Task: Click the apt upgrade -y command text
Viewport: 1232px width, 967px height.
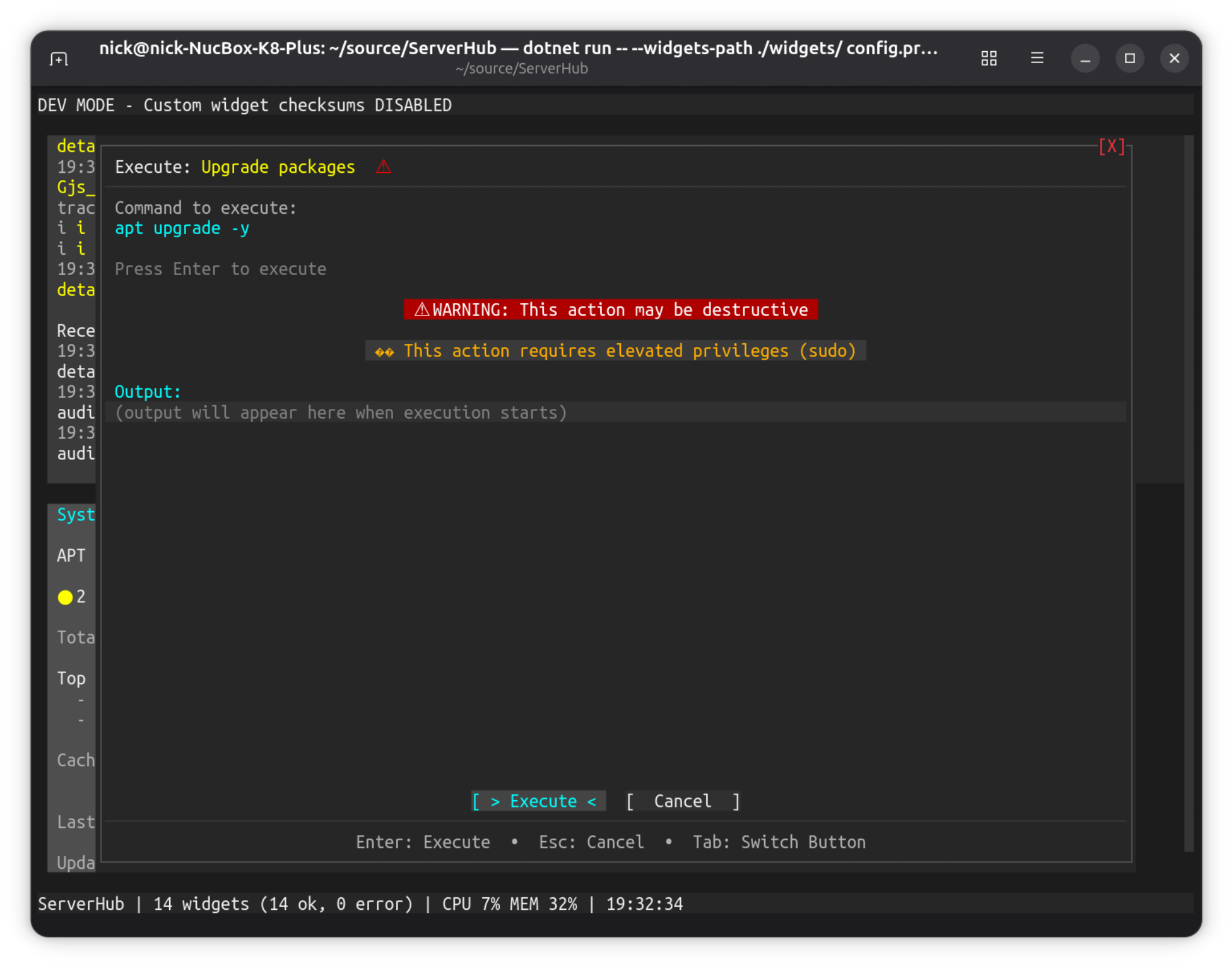Action: point(182,228)
